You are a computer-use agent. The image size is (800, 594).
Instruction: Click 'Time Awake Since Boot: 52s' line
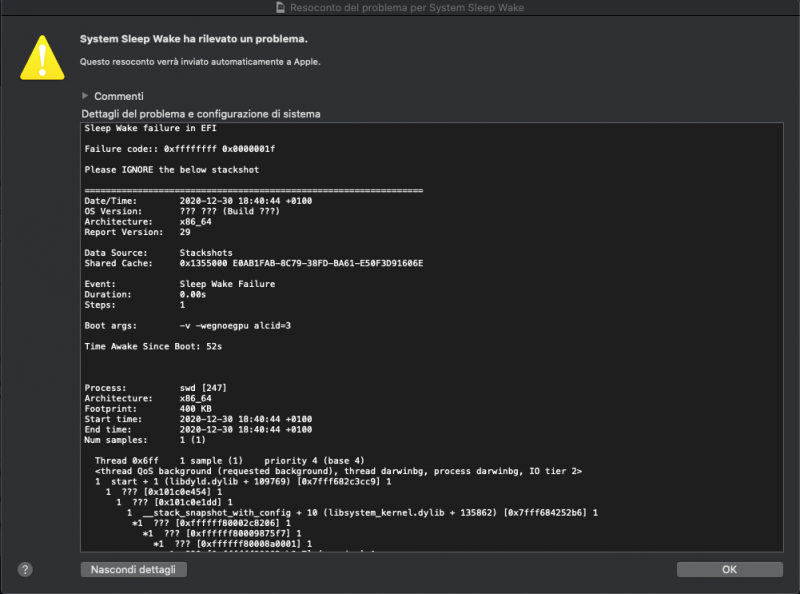[153, 346]
